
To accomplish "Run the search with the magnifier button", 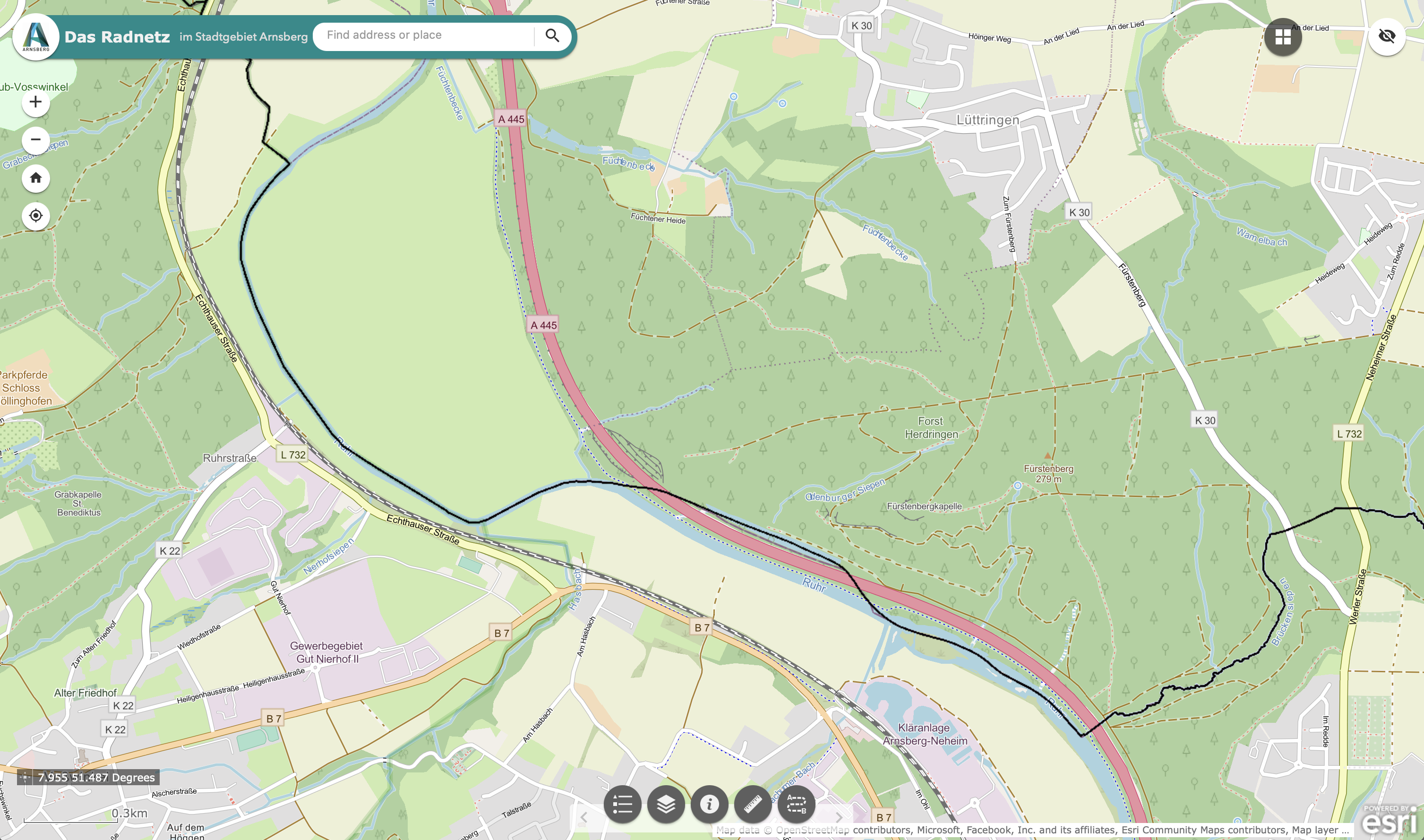I will pos(552,35).
